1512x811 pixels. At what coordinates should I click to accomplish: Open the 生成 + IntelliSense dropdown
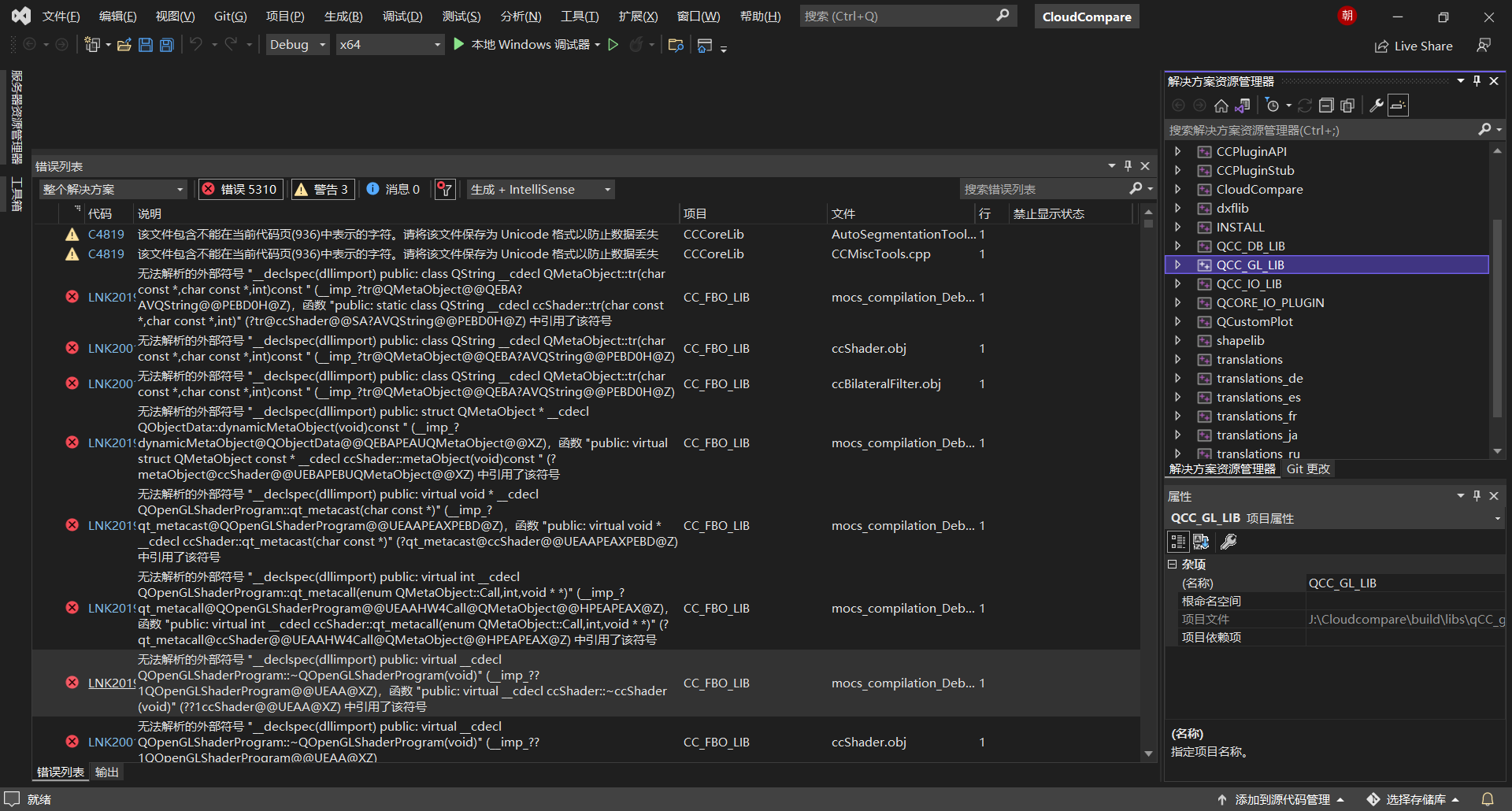pyautogui.click(x=541, y=189)
